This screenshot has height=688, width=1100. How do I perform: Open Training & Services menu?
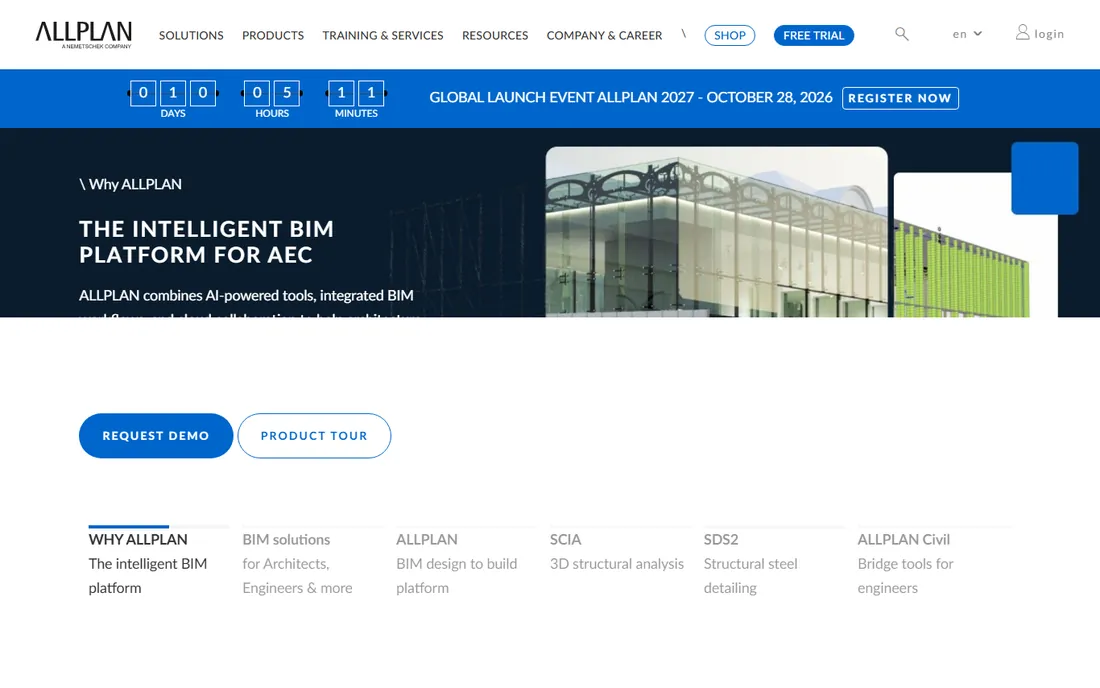coord(382,35)
